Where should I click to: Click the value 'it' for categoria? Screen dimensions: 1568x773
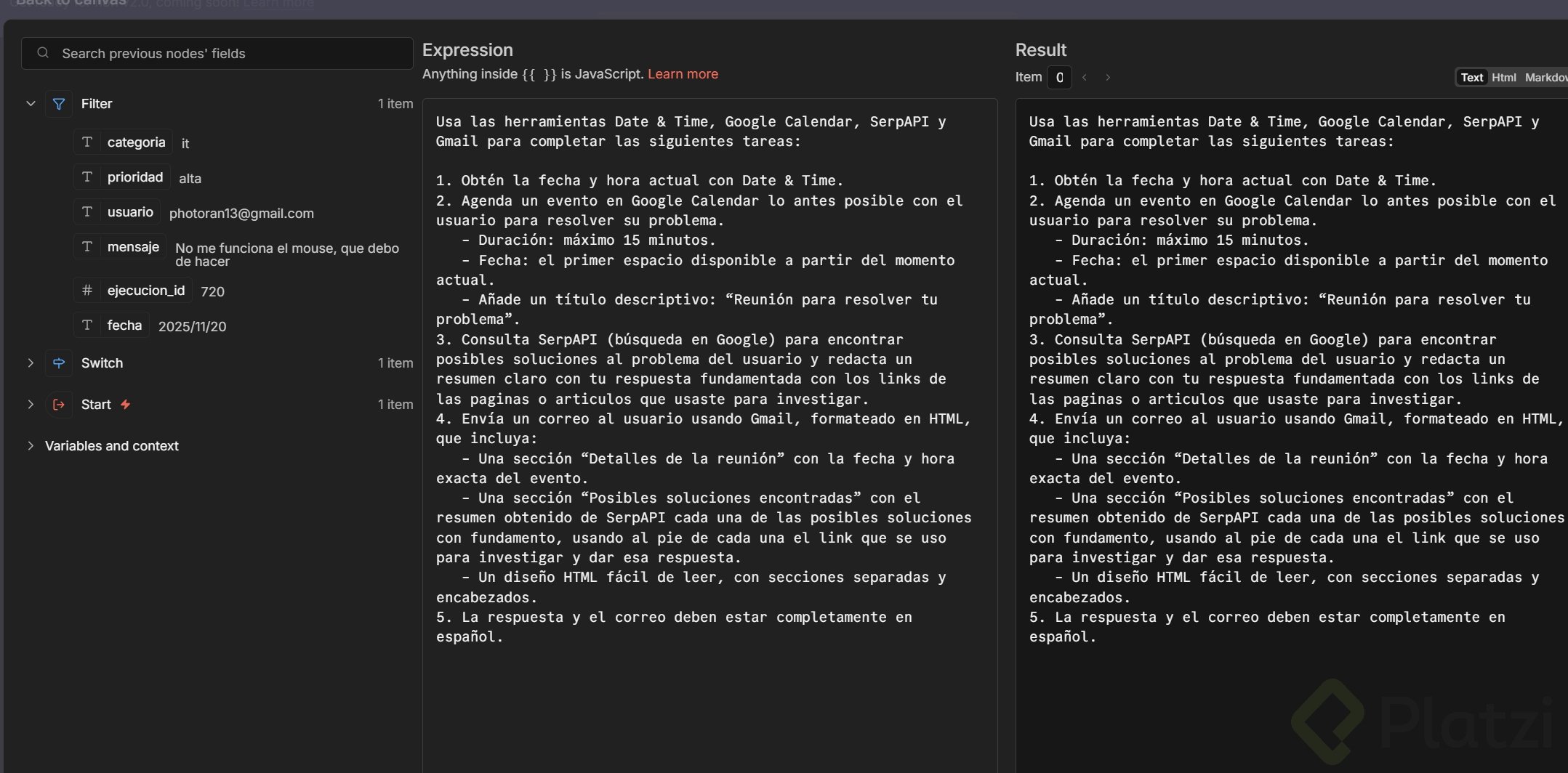click(185, 144)
